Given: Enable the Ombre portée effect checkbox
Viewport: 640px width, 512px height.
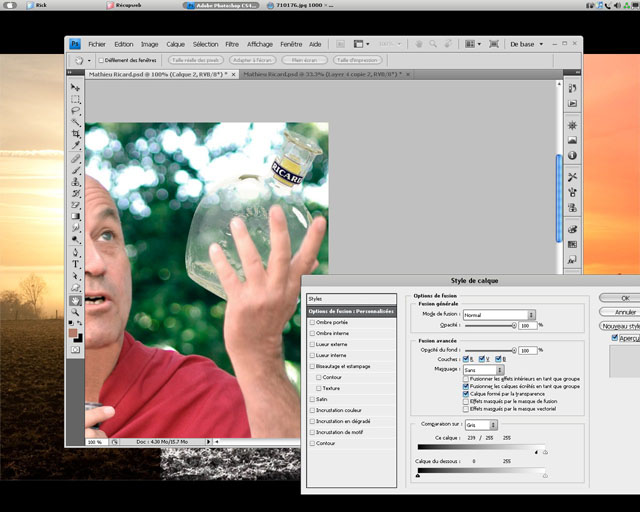Looking at the screenshot, I should coord(312,322).
